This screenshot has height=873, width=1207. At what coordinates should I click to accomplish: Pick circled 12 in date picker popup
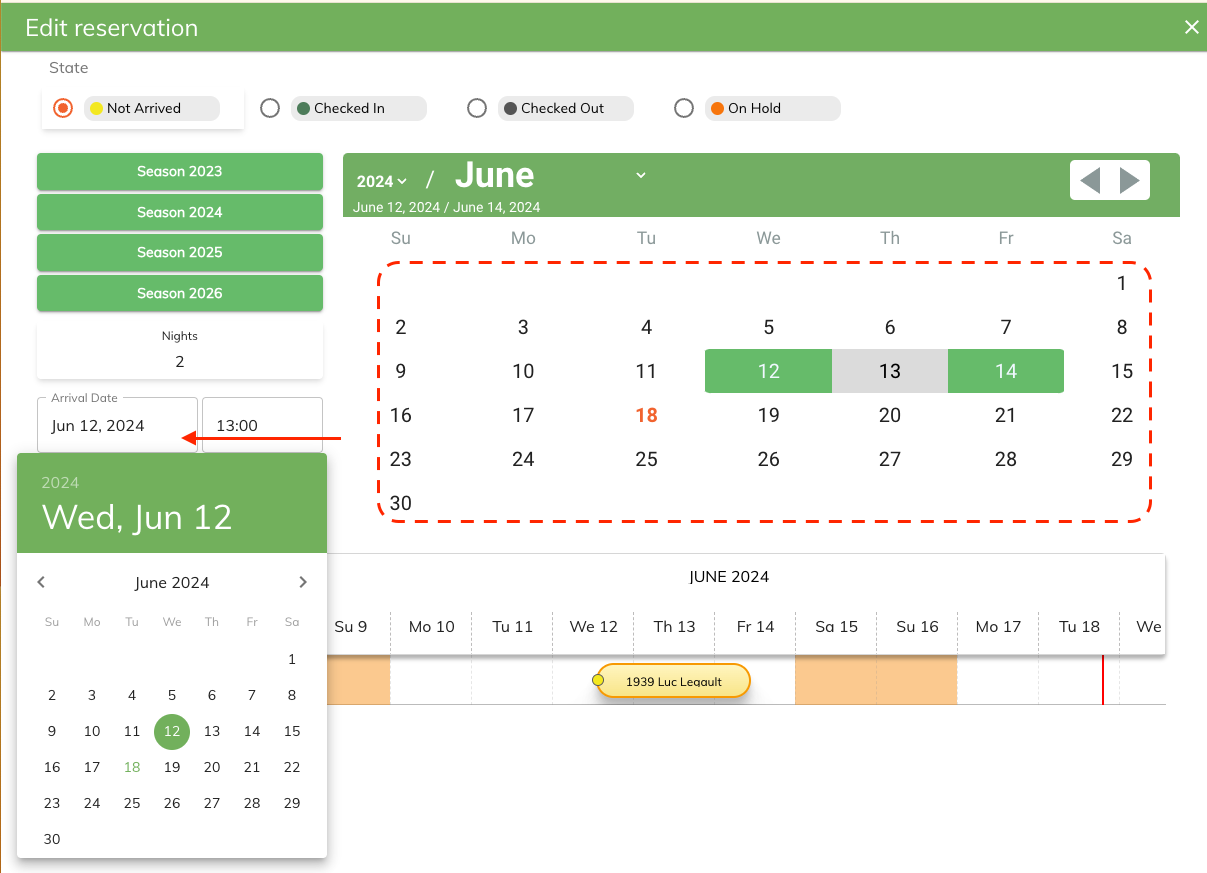point(172,731)
